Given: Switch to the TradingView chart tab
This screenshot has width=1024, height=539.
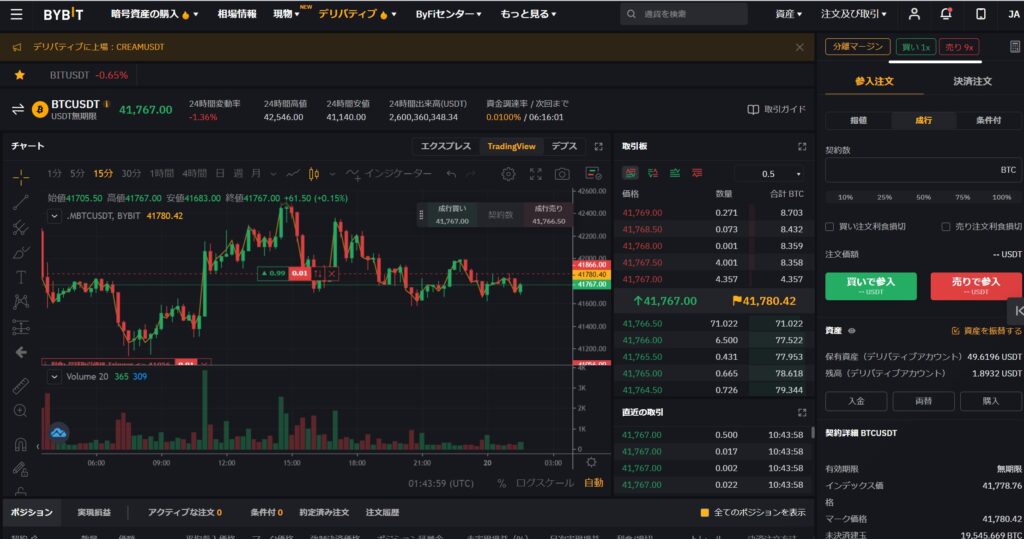Looking at the screenshot, I should [x=511, y=146].
